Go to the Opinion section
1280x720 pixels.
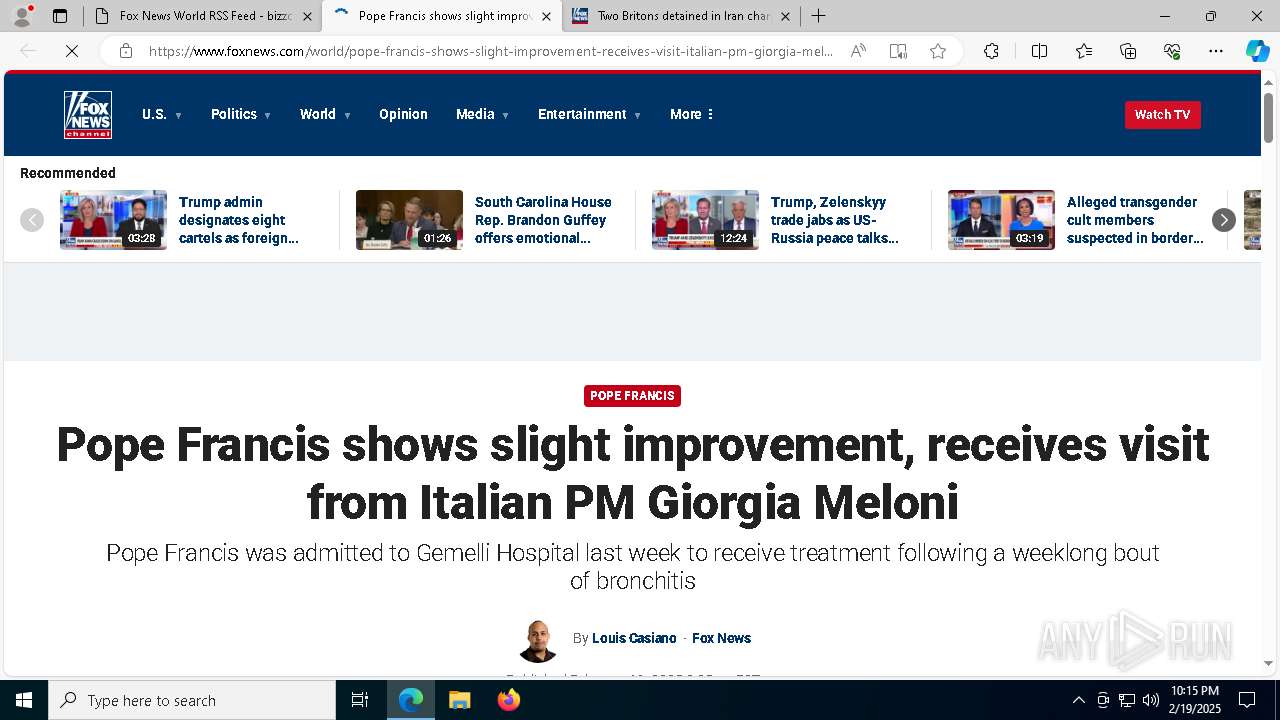(403, 114)
